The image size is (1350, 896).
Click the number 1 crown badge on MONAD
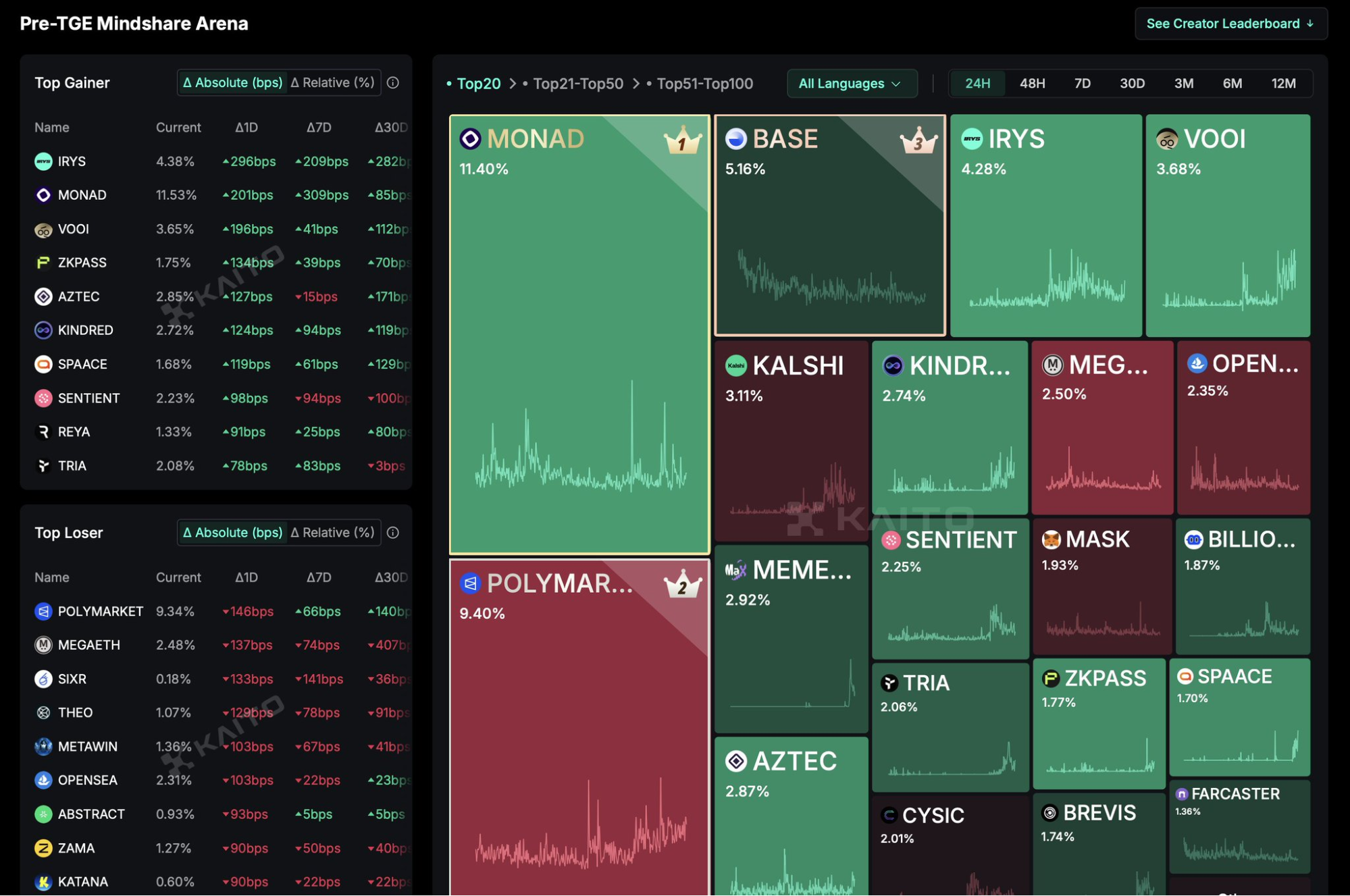point(682,142)
